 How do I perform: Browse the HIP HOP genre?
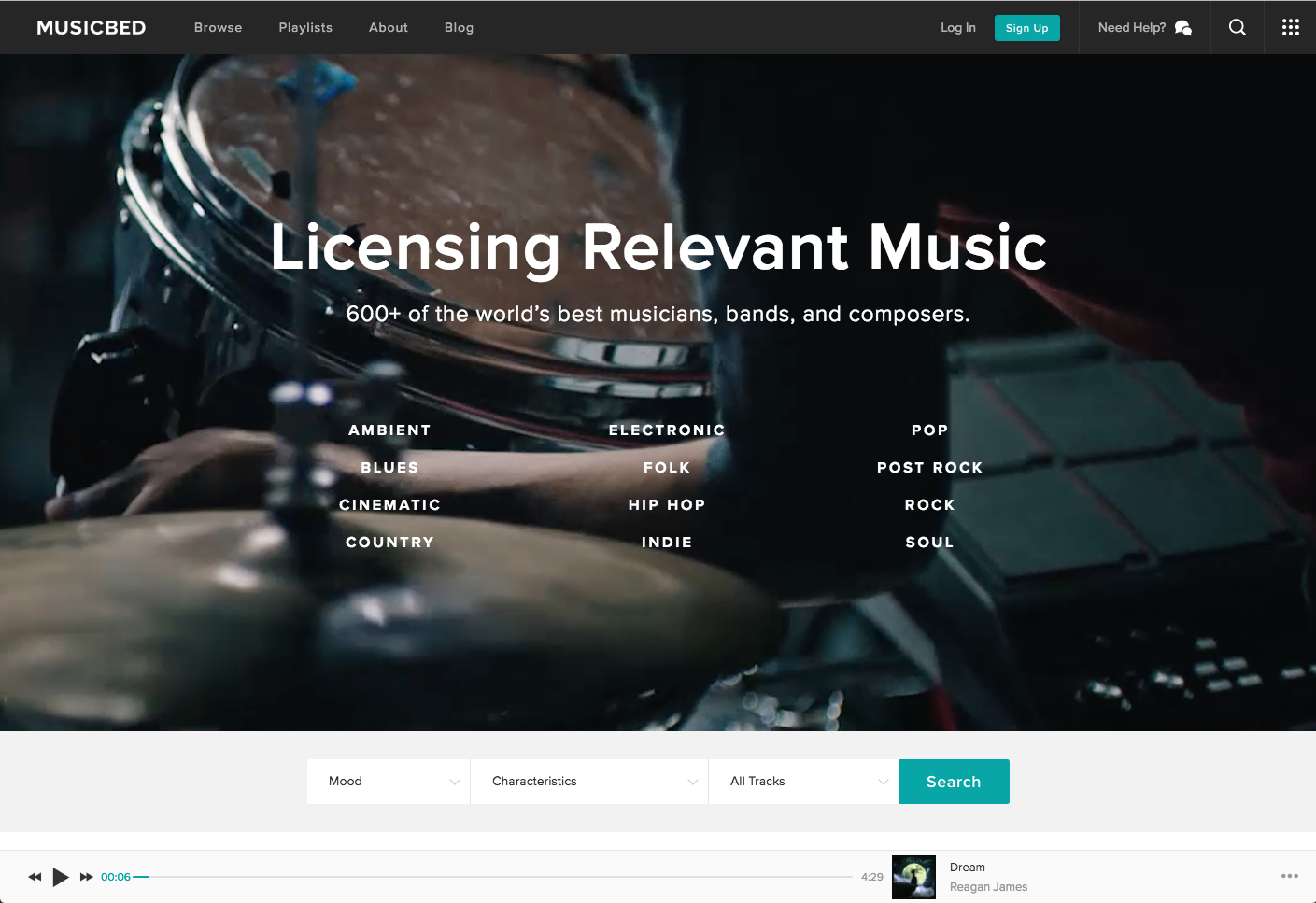[x=667, y=504]
